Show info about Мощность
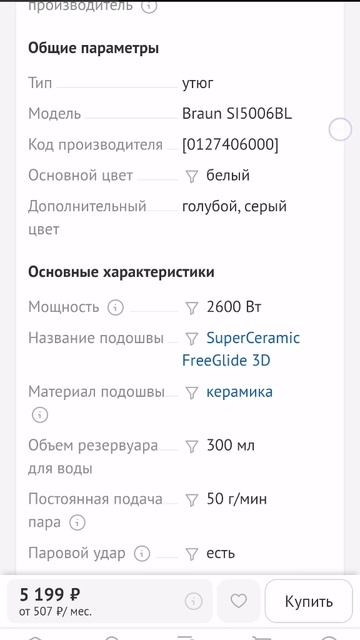 pyautogui.click(x=116, y=307)
